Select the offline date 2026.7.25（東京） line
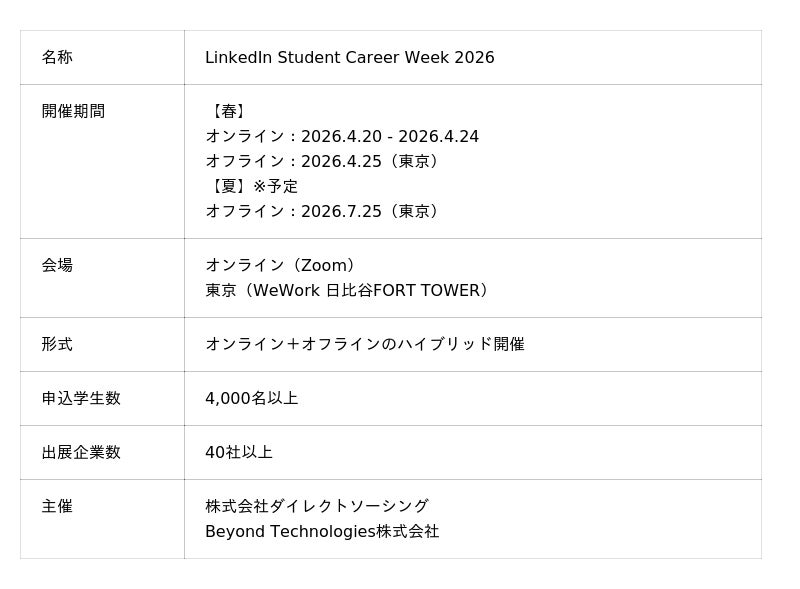Image resolution: width=800 pixels, height=589 pixels. pos(325,212)
